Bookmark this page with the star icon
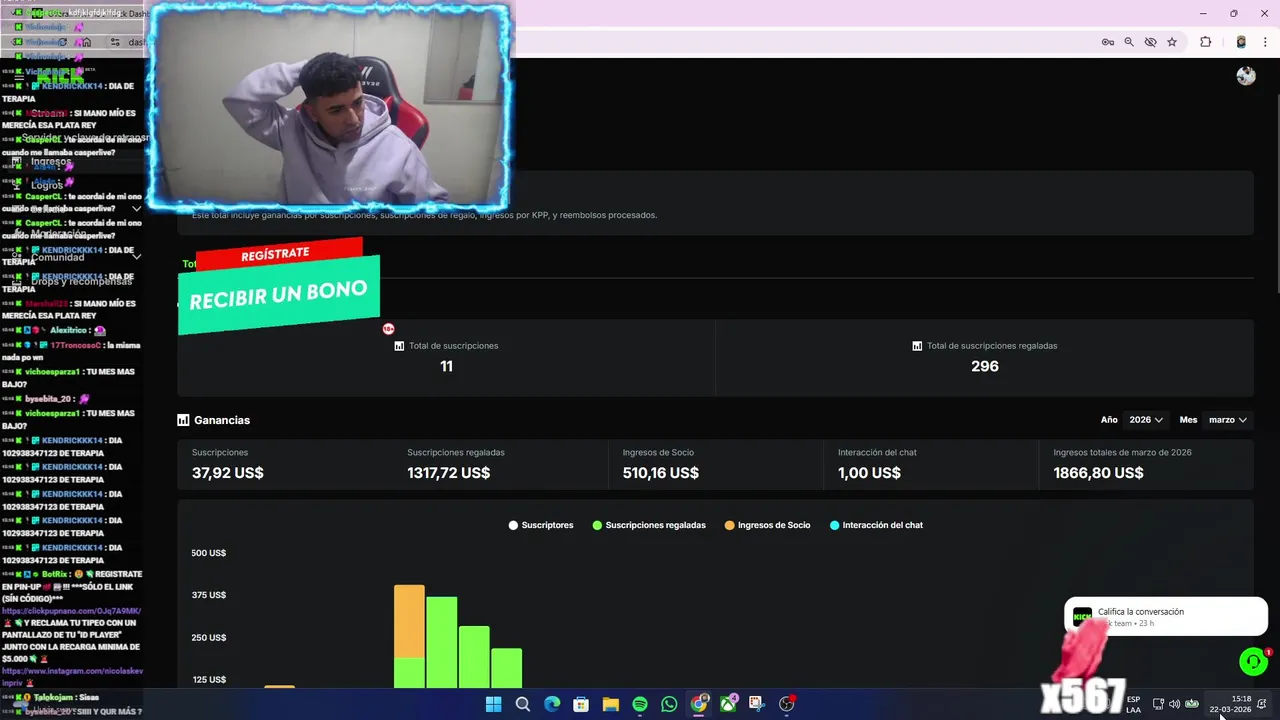This screenshot has height=720, width=1280. pyautogui.click(x=1172, y=42)
